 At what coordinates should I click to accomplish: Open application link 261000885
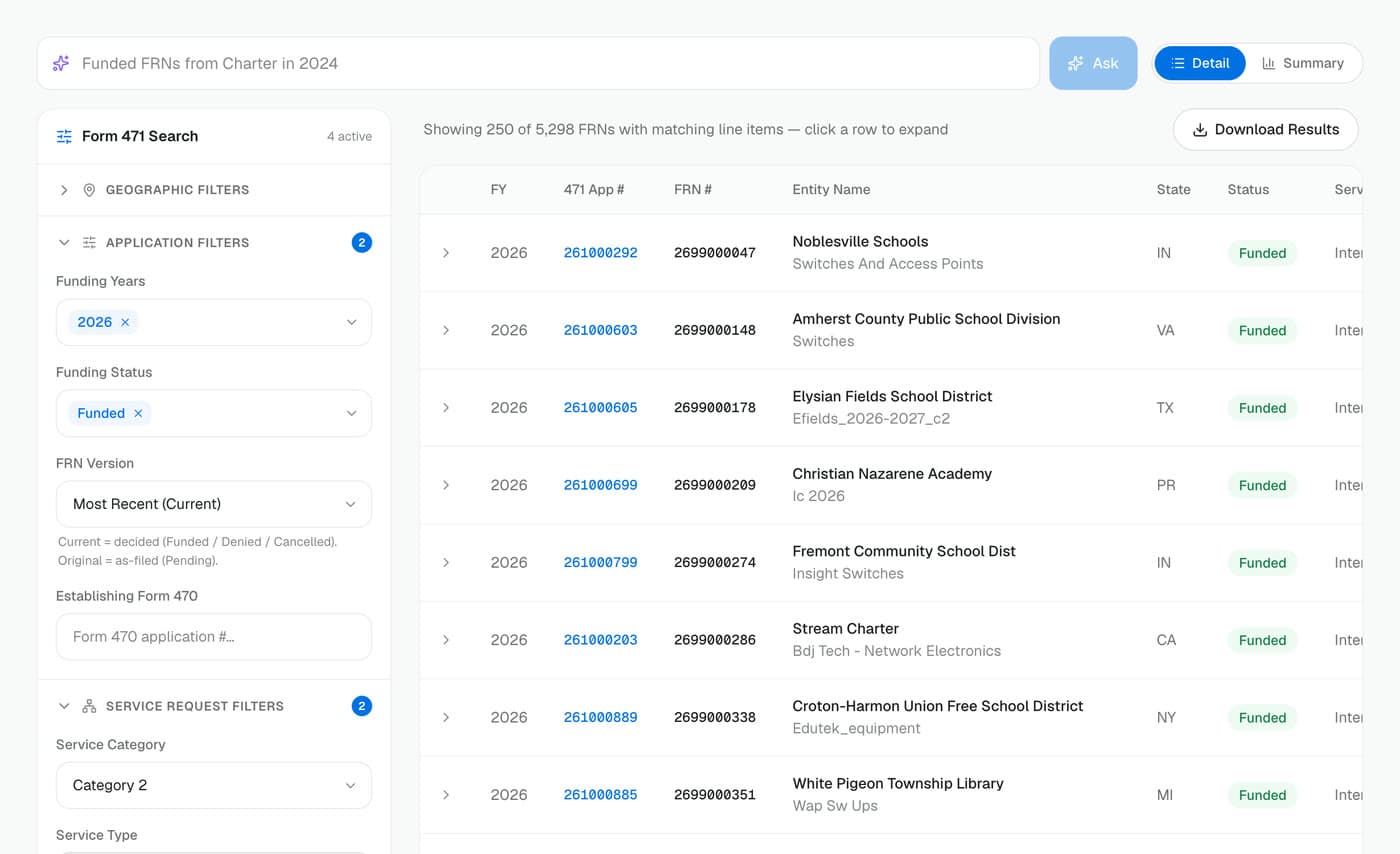click(600, 795)
